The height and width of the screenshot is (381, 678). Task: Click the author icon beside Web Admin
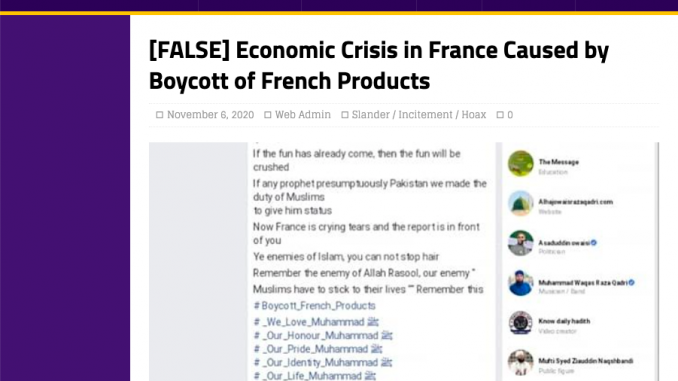pyautogui.click(x=268, y=115)
